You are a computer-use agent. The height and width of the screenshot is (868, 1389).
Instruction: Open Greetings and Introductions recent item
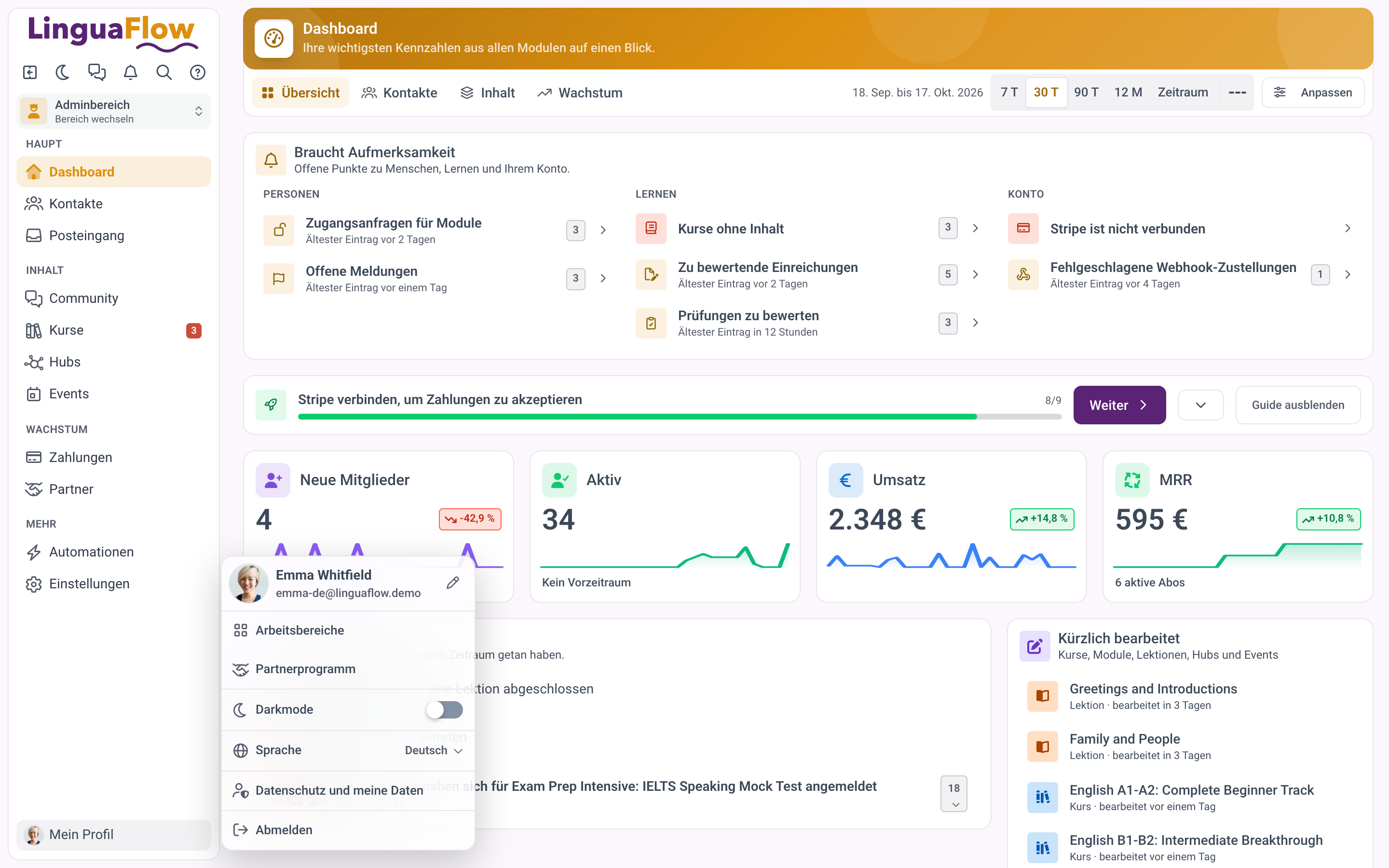click(1191, 696)
